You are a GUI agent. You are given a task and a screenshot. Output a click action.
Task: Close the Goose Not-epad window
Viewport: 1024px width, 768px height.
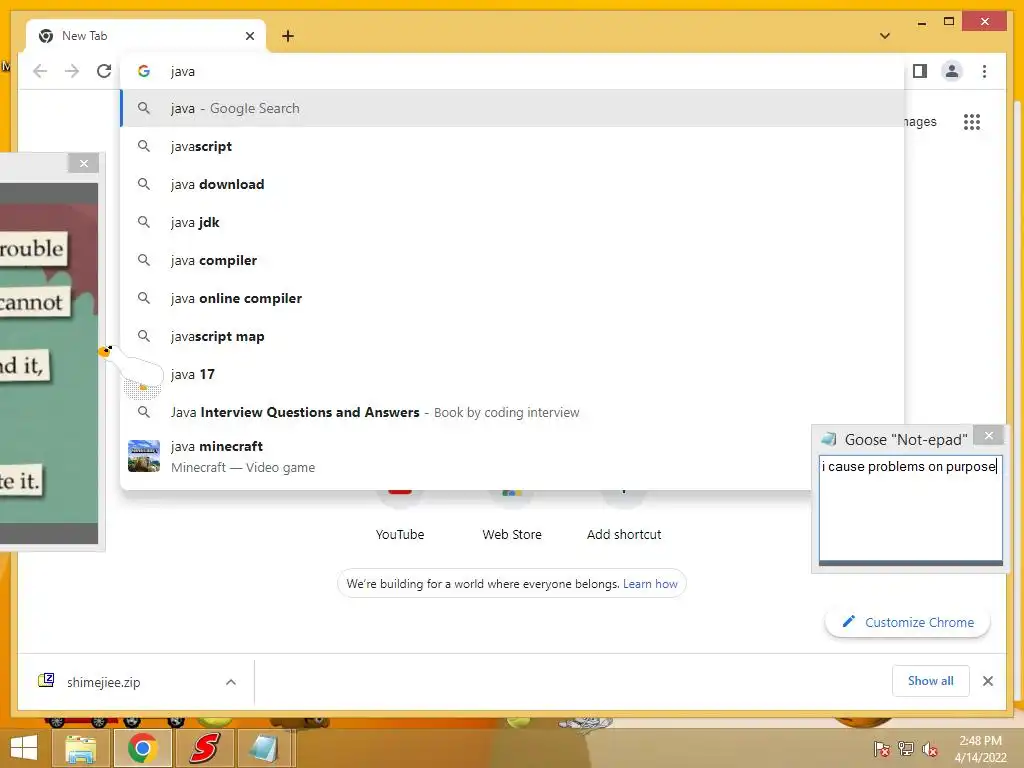[x=989, y=435]
